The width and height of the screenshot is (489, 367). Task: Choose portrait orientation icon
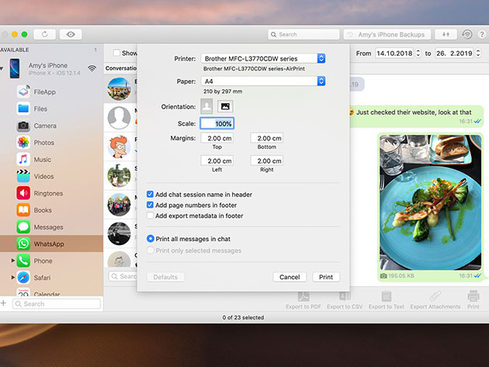tap(207, 106)
